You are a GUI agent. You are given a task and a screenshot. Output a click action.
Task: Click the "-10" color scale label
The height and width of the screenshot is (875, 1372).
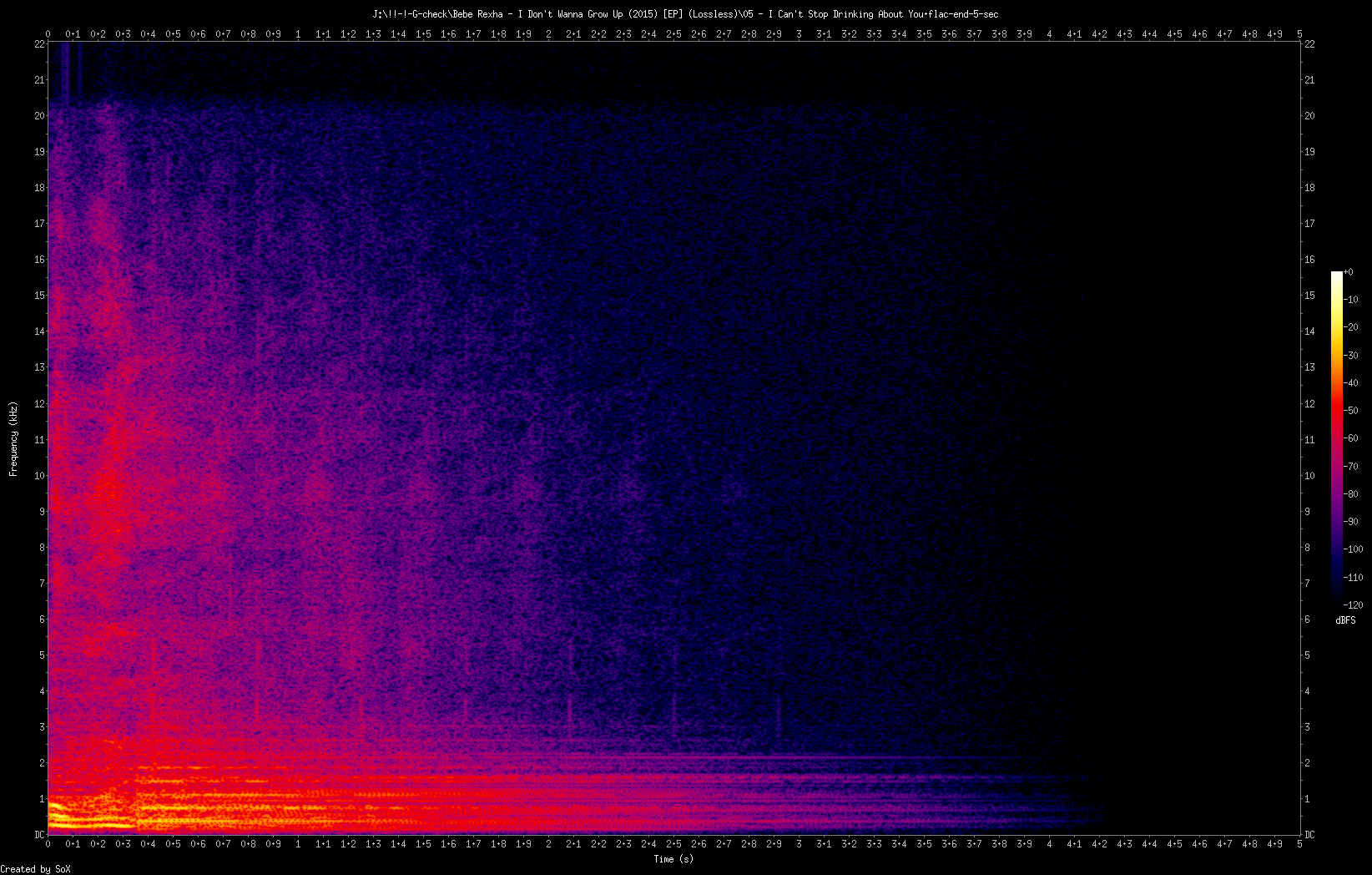(1351, 300)
